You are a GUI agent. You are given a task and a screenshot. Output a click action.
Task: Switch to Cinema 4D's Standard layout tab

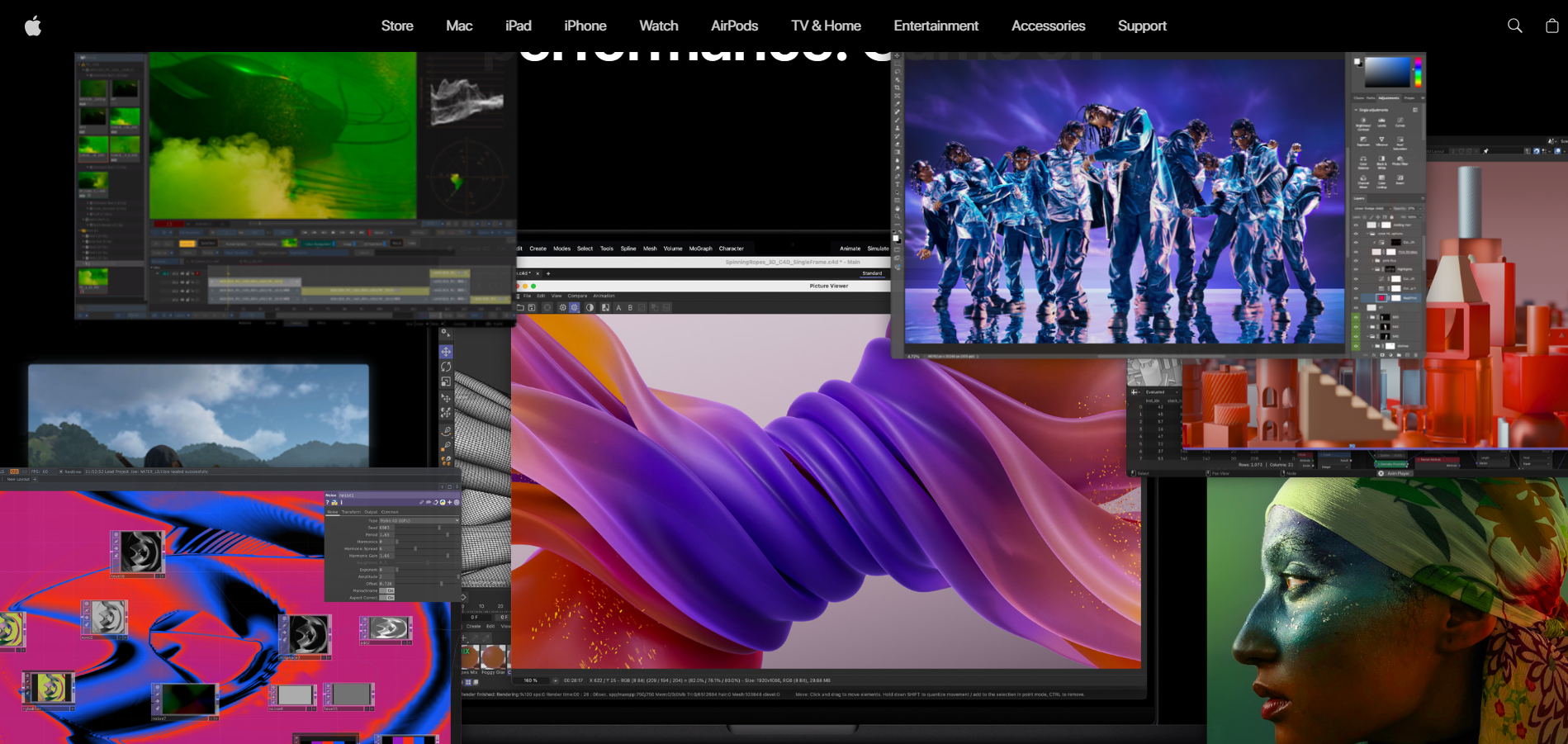[872, 273]
